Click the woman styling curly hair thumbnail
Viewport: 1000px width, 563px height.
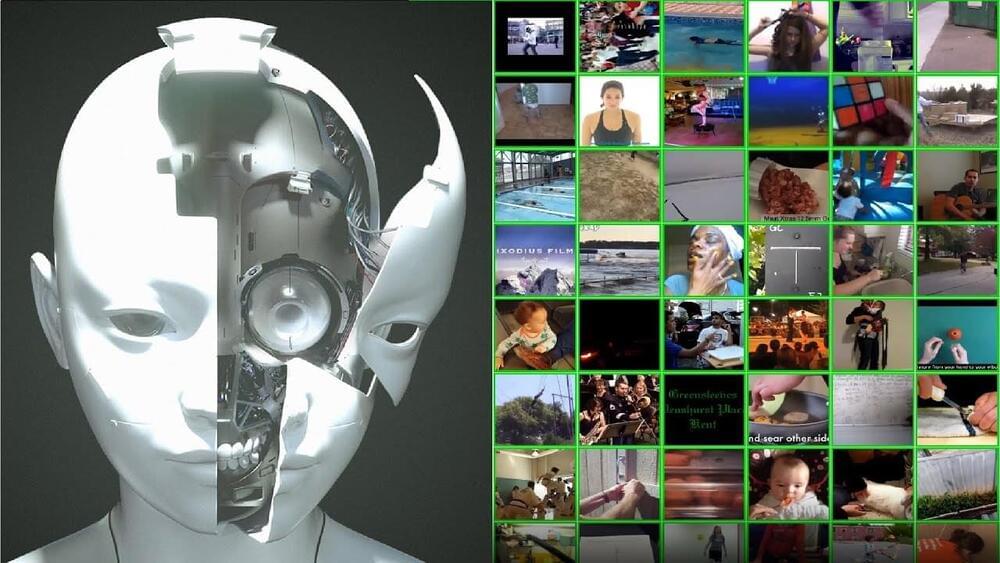click(x=788, y=37)
